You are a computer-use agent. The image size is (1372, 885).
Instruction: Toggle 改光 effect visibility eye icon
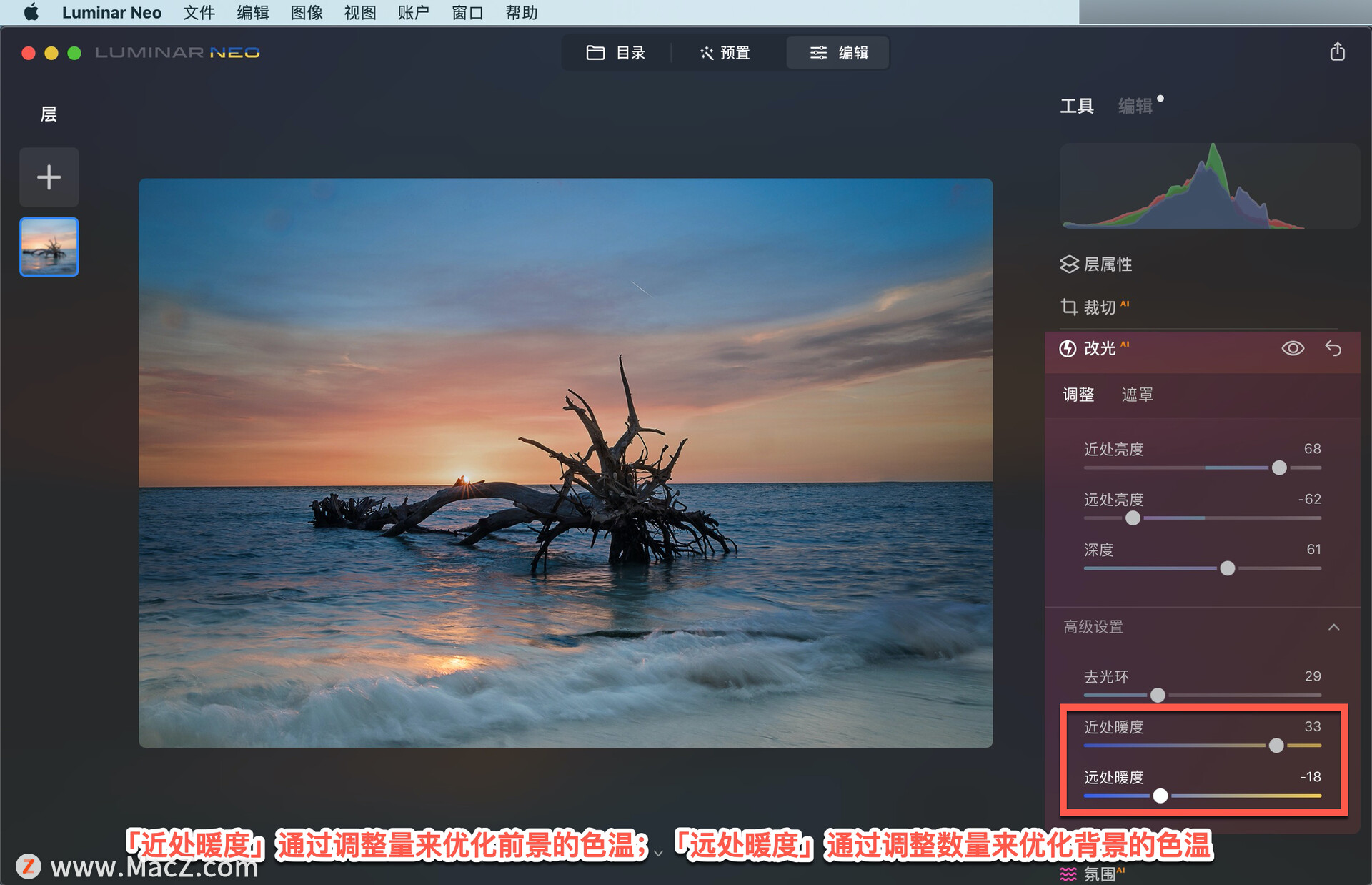tap(1293, 348)
